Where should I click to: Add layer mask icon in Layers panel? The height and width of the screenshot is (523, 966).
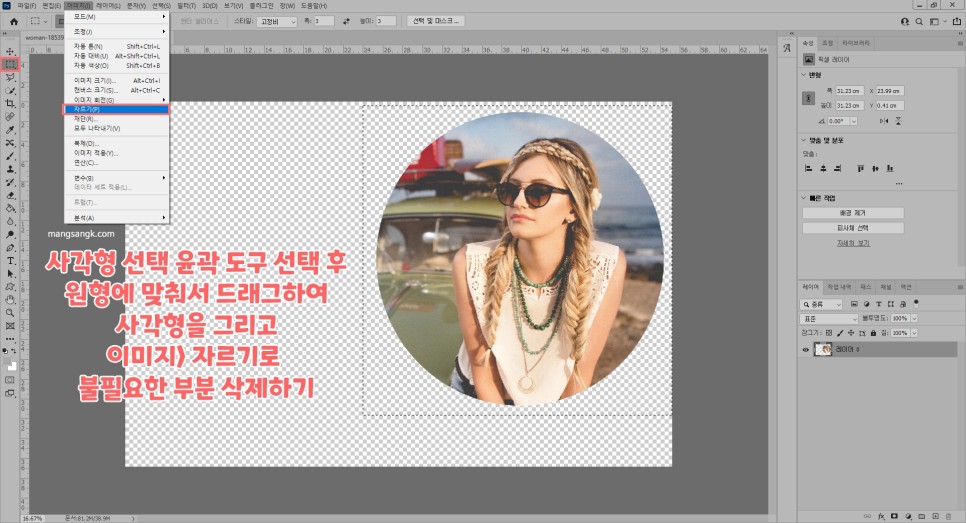895,516
